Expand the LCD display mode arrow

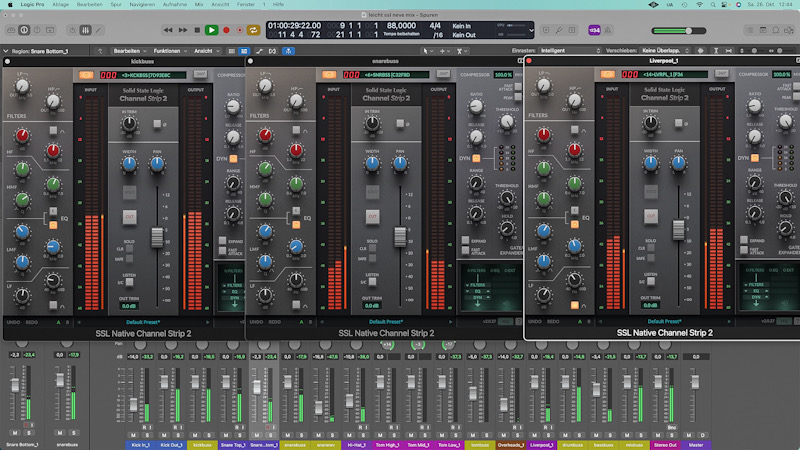[x=531, y=31]
